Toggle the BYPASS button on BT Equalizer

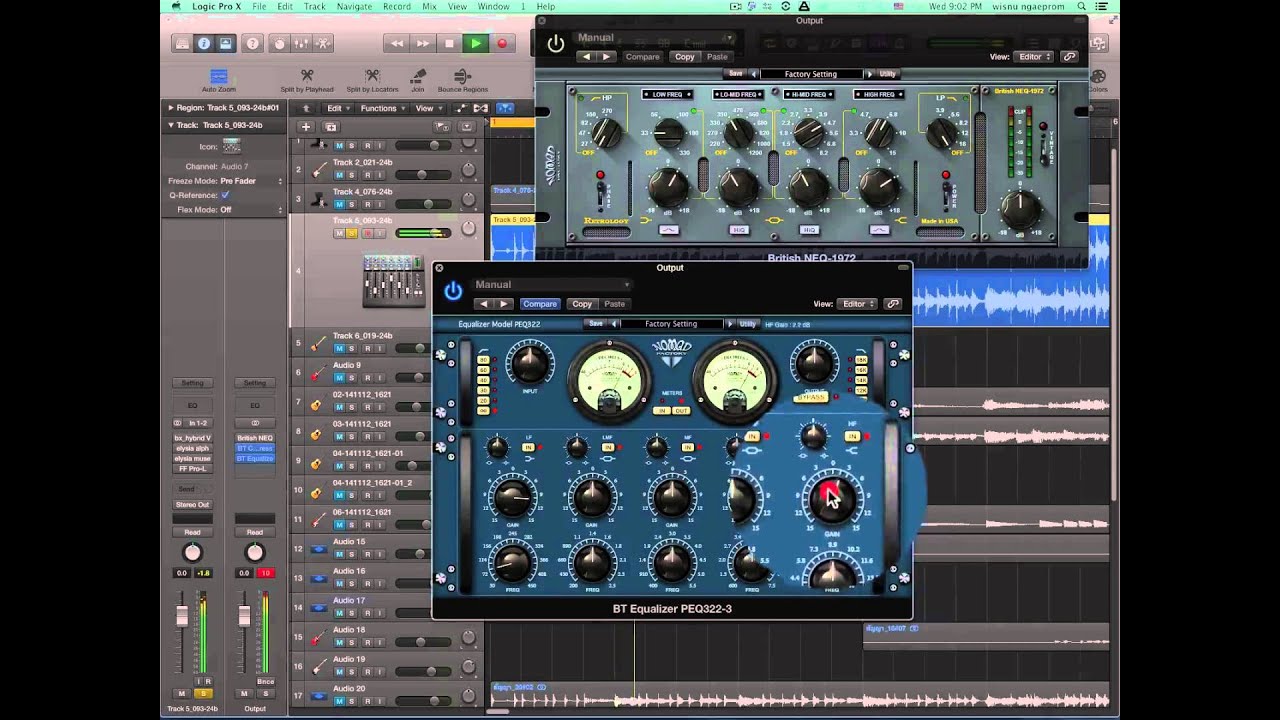tap(811, 398)
